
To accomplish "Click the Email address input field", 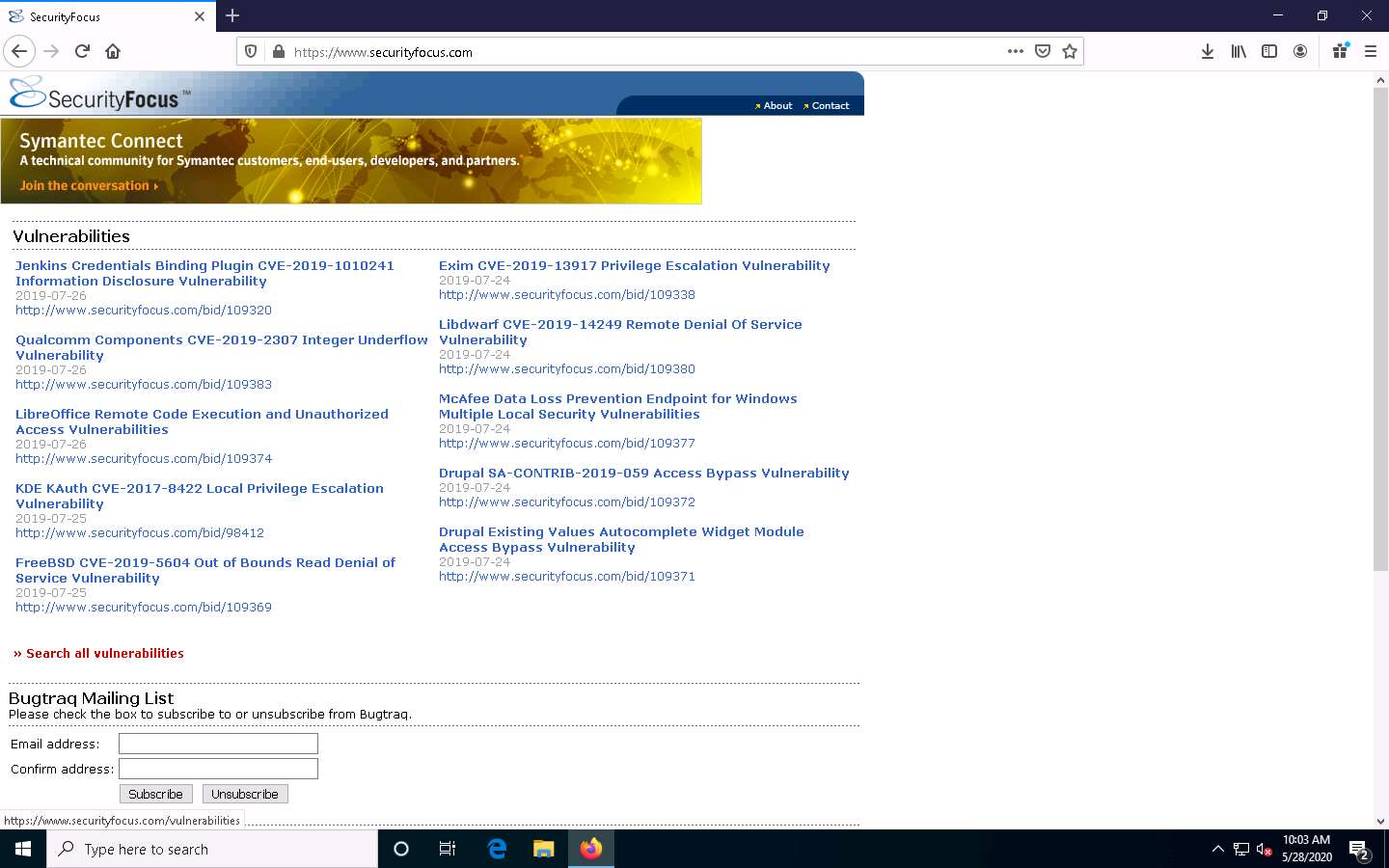I will click(x=218, y=744).
